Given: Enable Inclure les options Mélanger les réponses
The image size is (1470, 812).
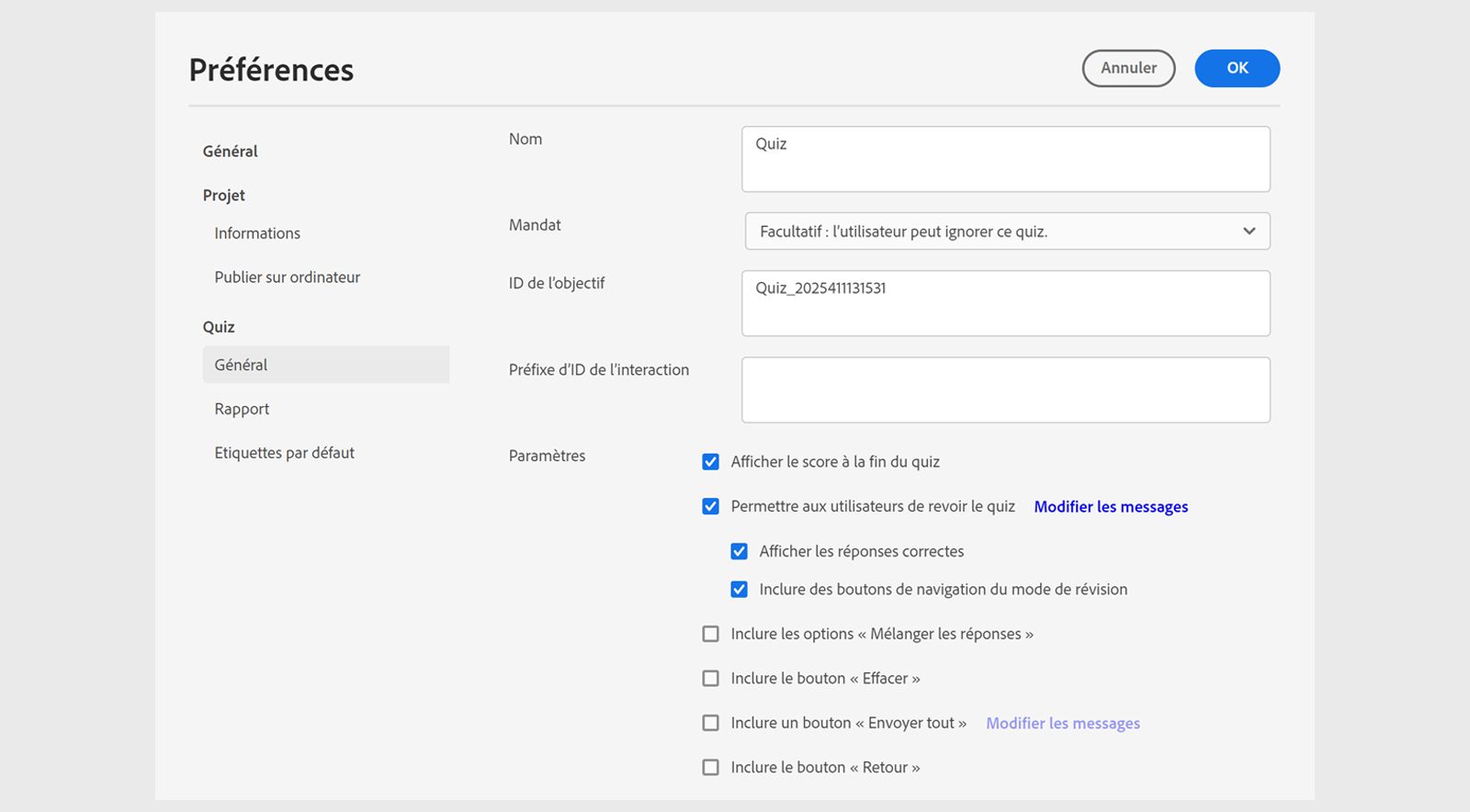Looking at the screenshot, I should click(x=710, y=634).
